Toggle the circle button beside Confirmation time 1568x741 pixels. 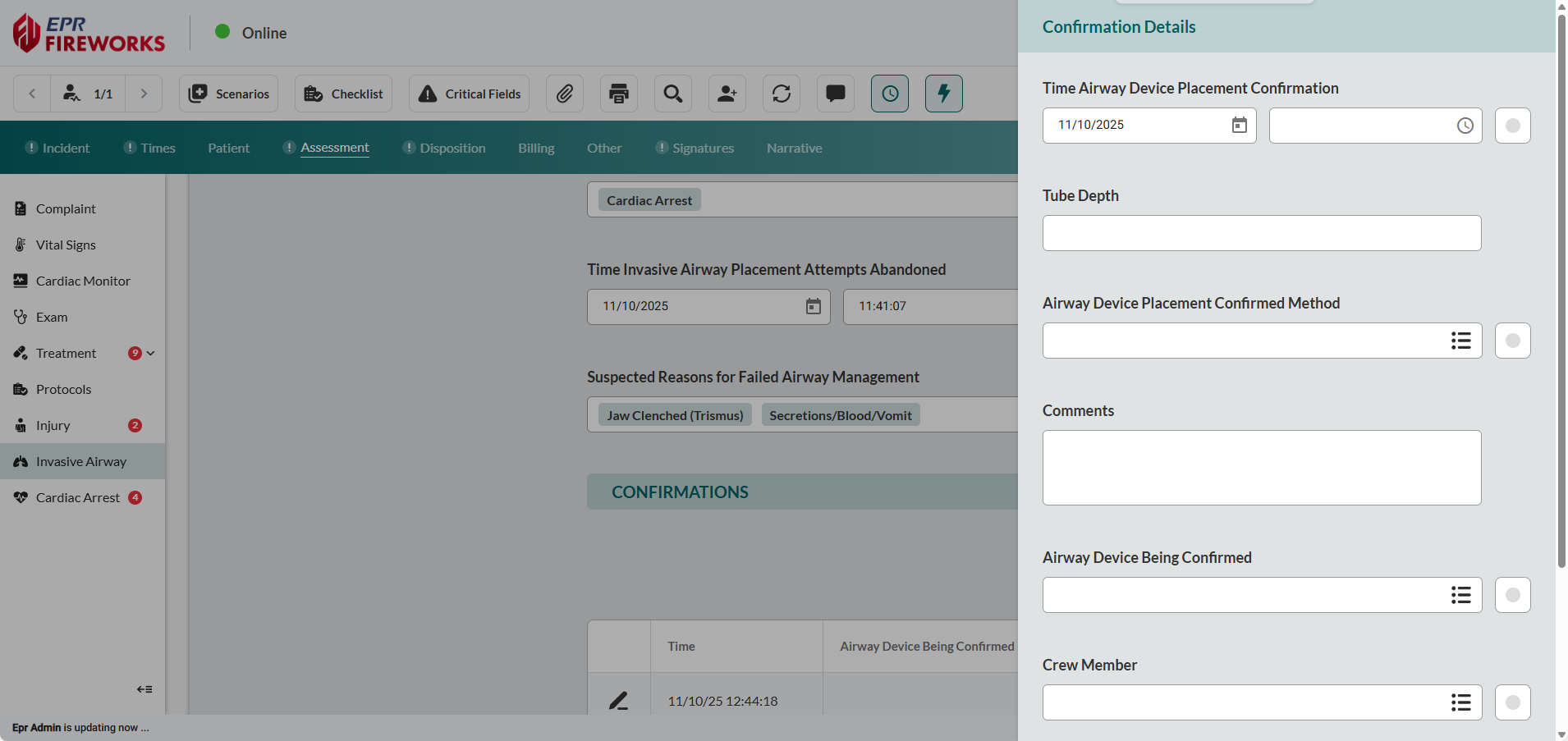pos(1512,126)
